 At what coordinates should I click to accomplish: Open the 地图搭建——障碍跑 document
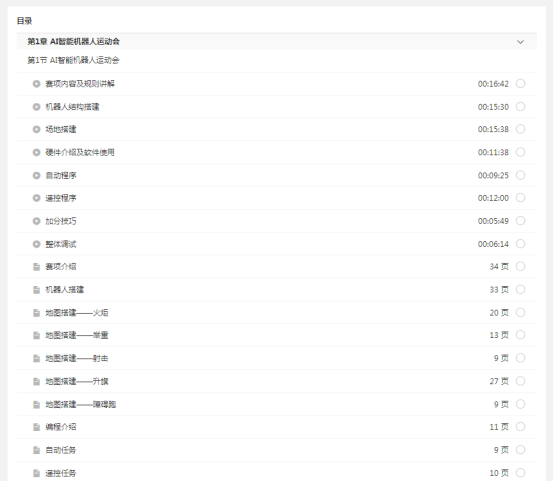[x=277, y=404]
